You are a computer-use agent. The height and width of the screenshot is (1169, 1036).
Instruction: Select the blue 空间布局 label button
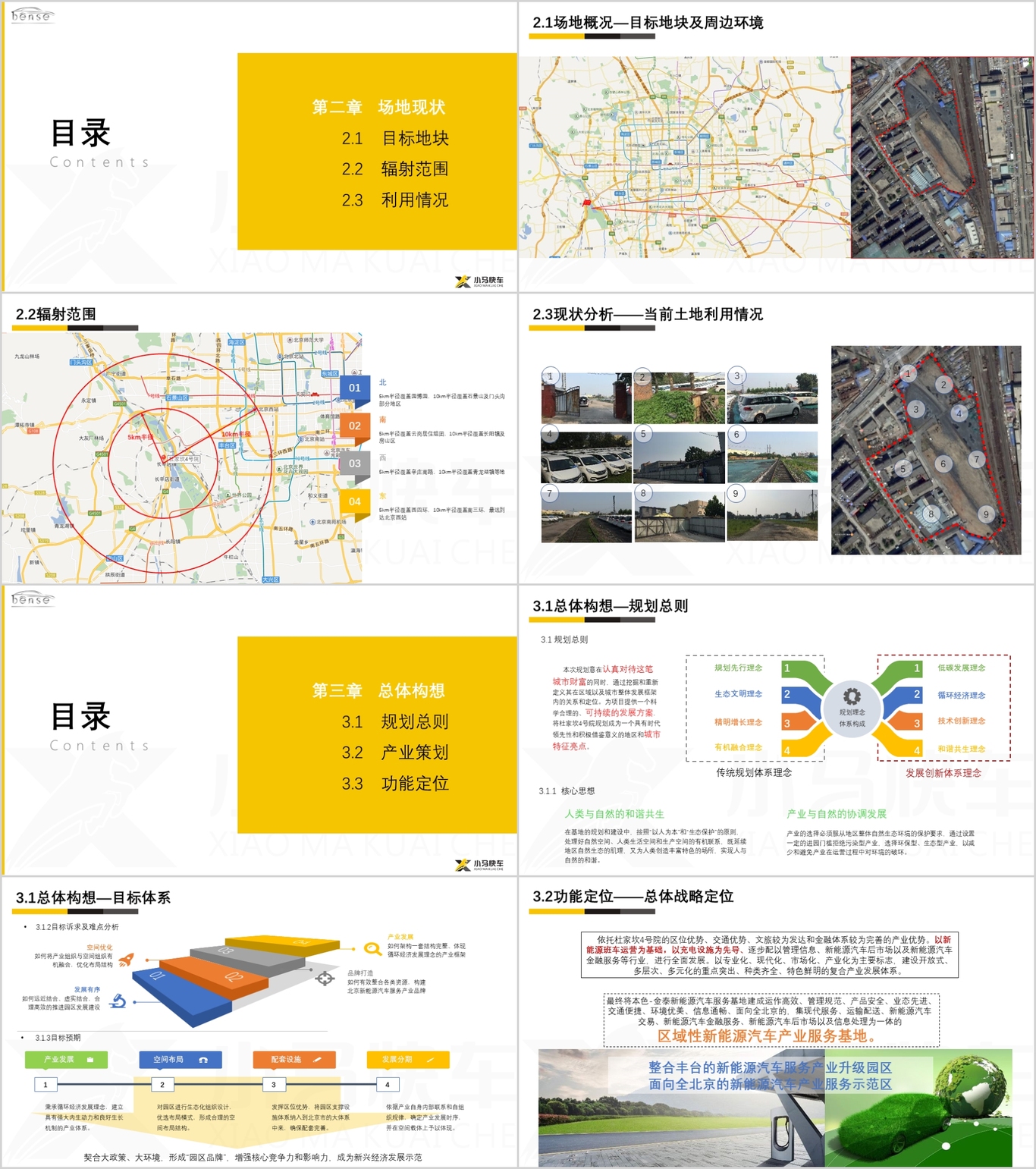pos(181,1060)
